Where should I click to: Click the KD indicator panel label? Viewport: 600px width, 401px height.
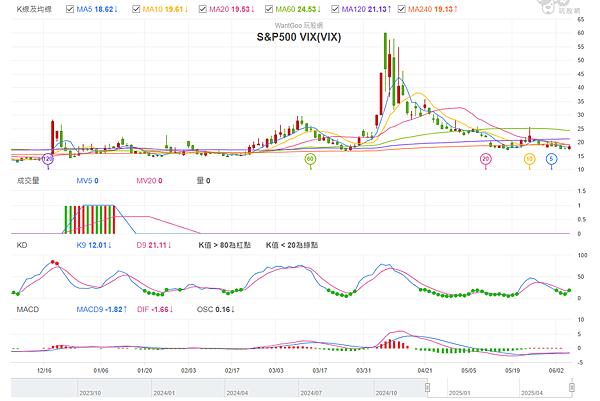22,245
